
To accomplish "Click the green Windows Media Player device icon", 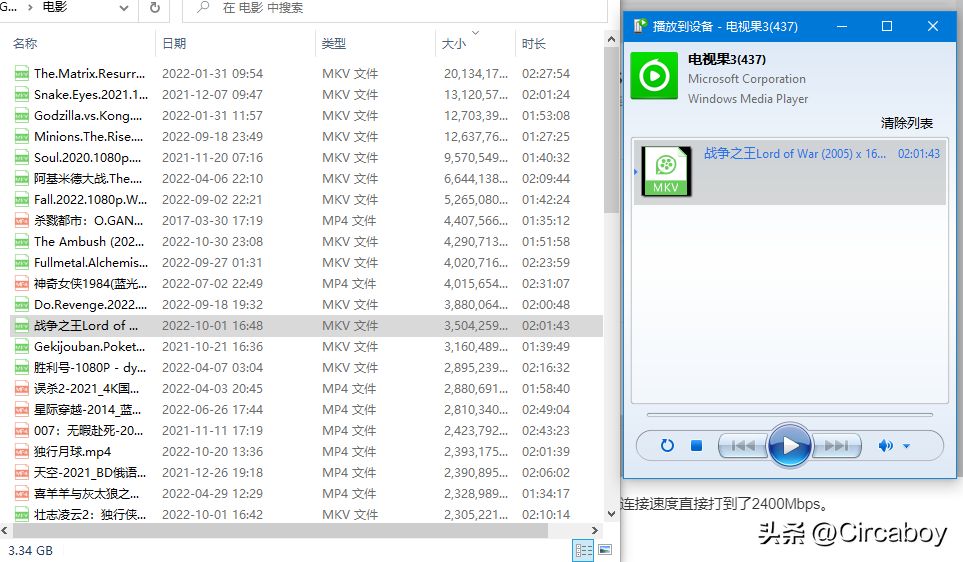I will pyautogui.click(x=655, y=76).
